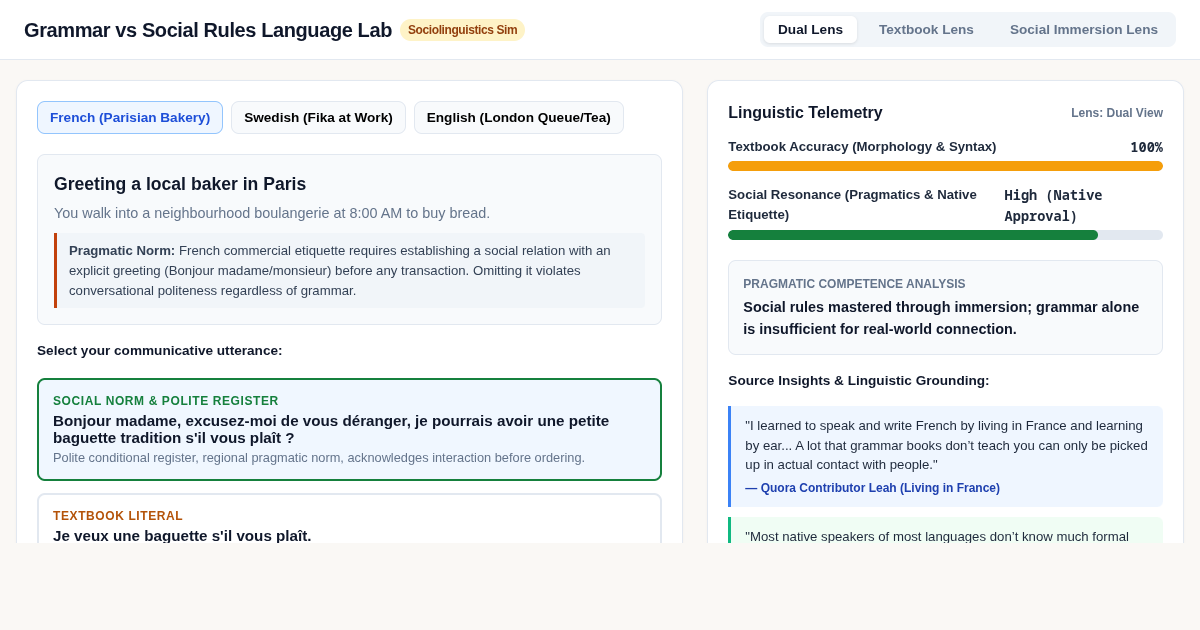This screenshot has height=630, width=1200.
Task: Choose the Social Norm & Polite Register utterance
Action: [349, 429]
